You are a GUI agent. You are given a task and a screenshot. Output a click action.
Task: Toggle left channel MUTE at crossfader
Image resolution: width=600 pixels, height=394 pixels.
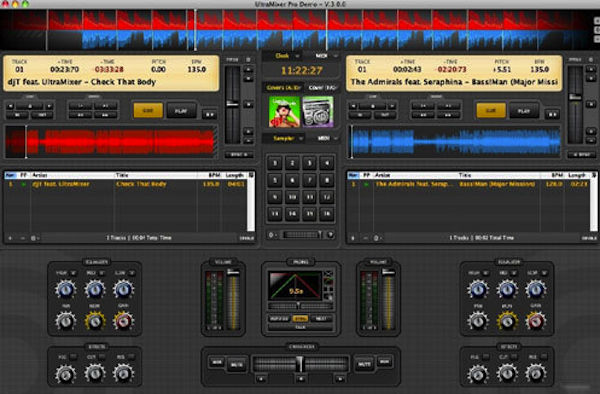click(x=236, y=364)
